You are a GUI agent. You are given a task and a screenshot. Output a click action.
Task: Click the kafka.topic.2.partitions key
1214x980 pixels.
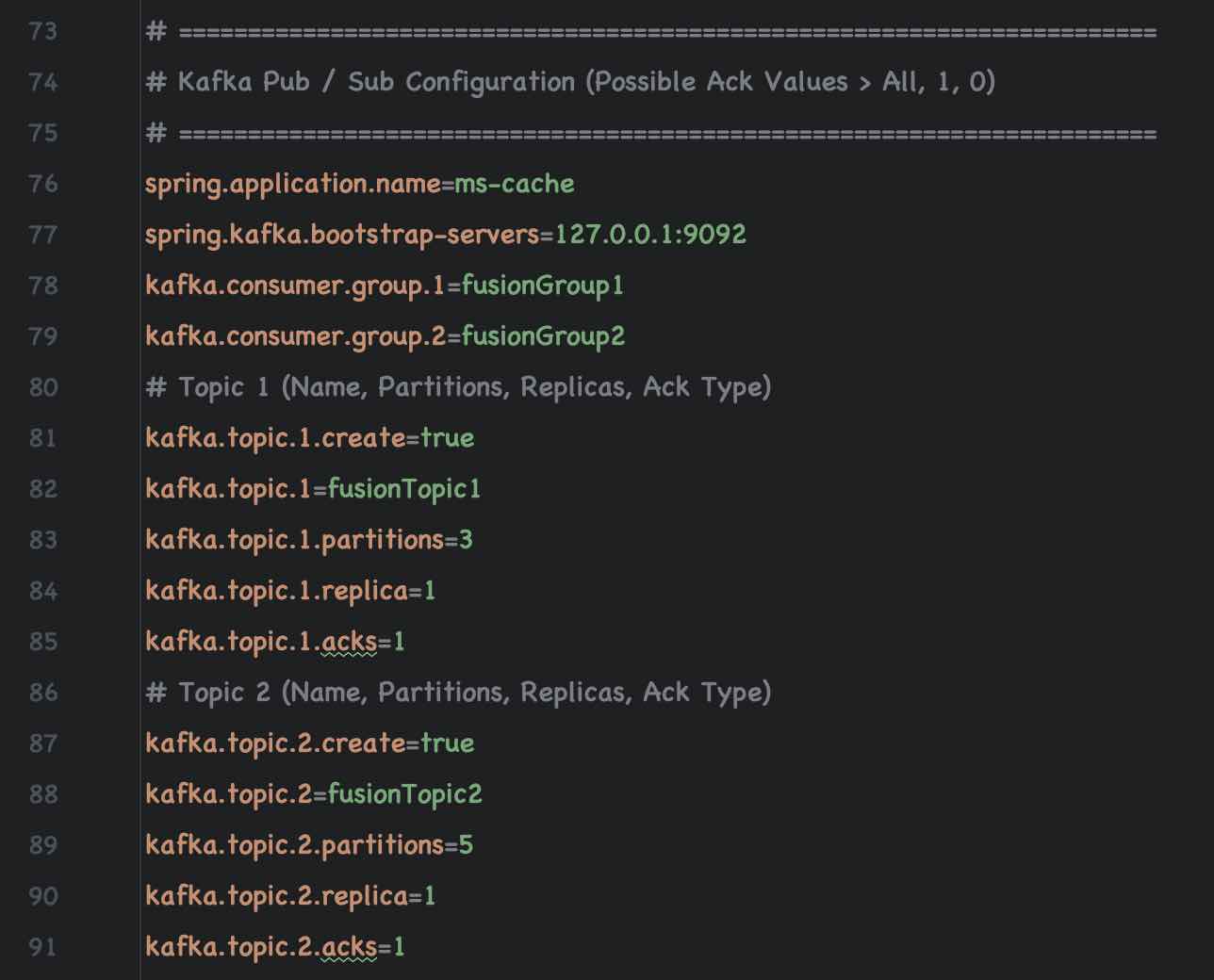(294, 845)
